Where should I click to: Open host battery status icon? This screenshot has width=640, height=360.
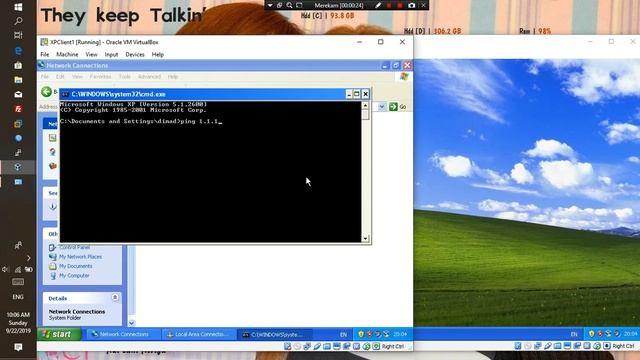[x=29, y=269]
